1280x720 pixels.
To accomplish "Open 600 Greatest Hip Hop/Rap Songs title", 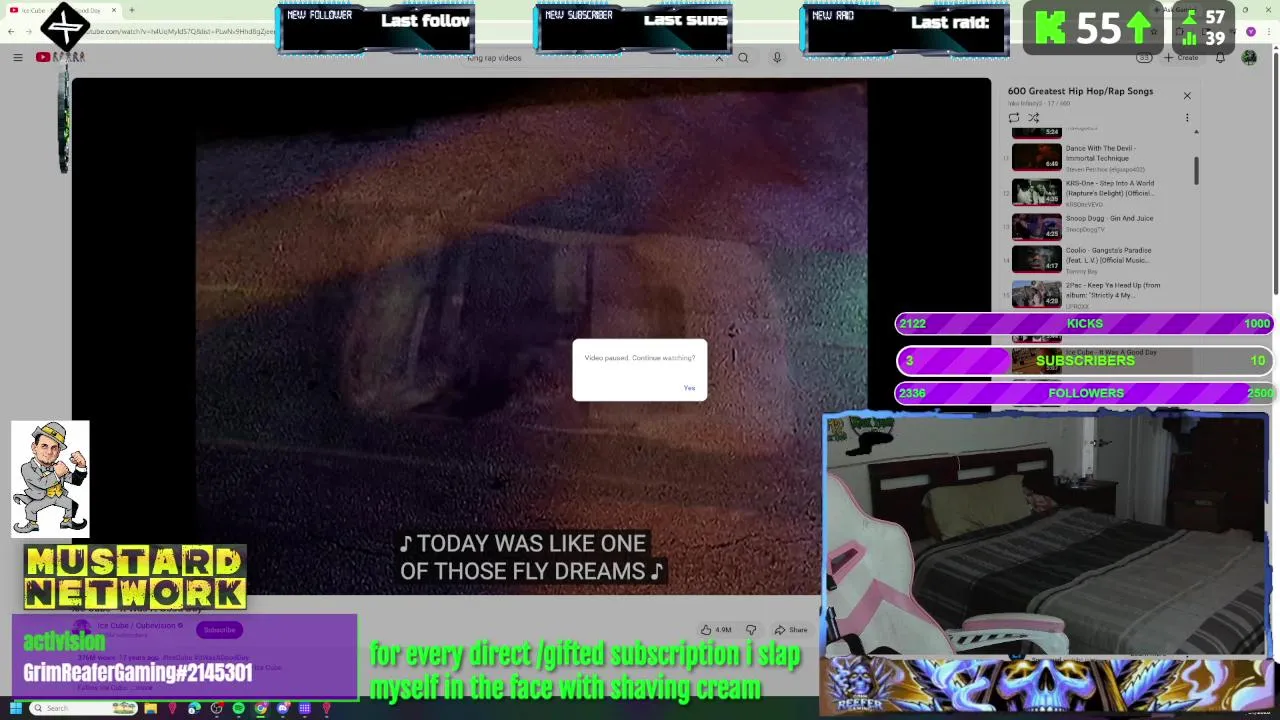I will [x=1080, y=91].
